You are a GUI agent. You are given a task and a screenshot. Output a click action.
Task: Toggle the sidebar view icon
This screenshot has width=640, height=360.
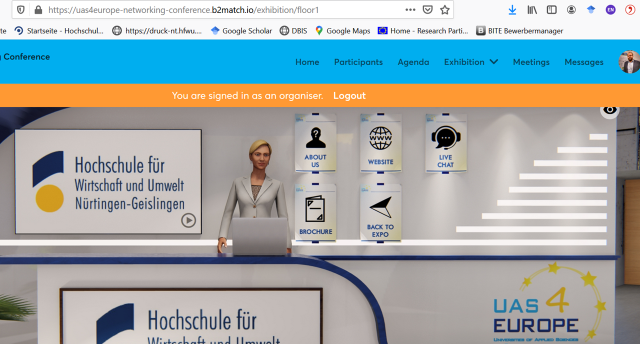click(551, 10)
